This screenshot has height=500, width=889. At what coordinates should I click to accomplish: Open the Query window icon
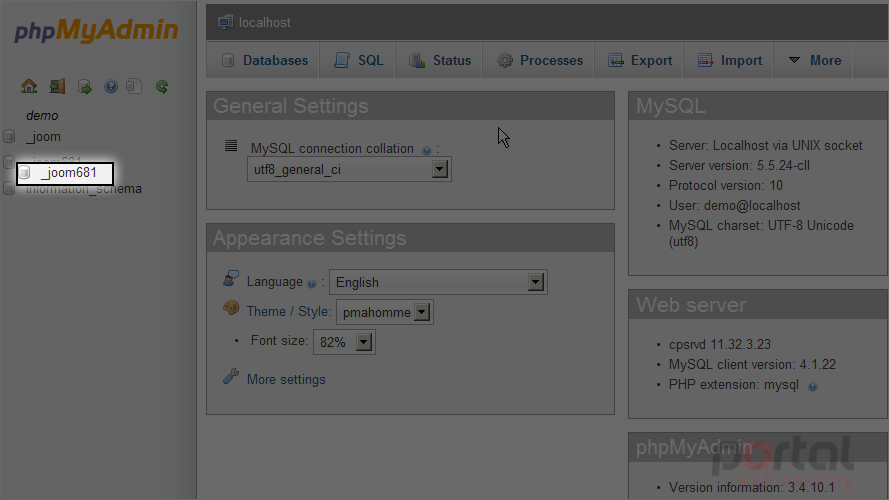[x=84, y=87]
